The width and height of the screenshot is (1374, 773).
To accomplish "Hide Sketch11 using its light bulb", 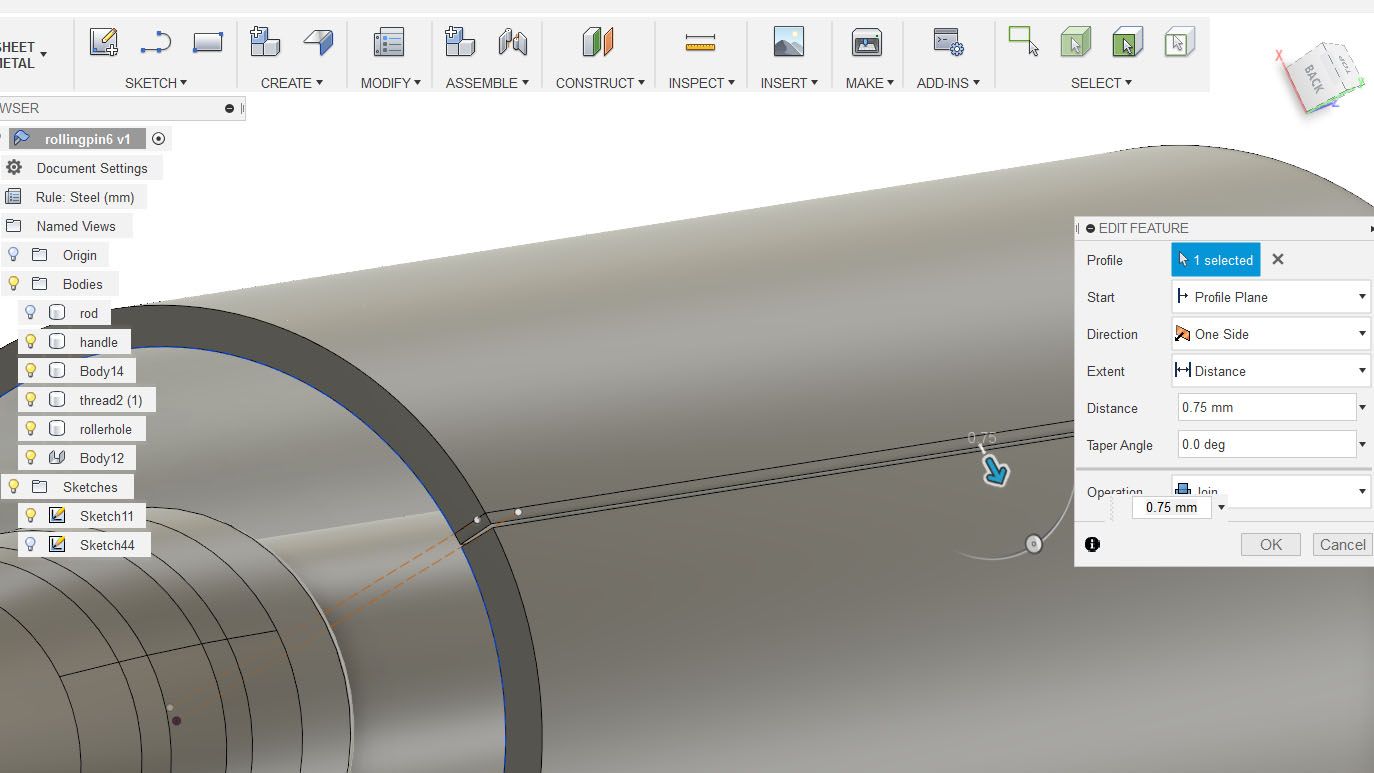I will (31, 516).
